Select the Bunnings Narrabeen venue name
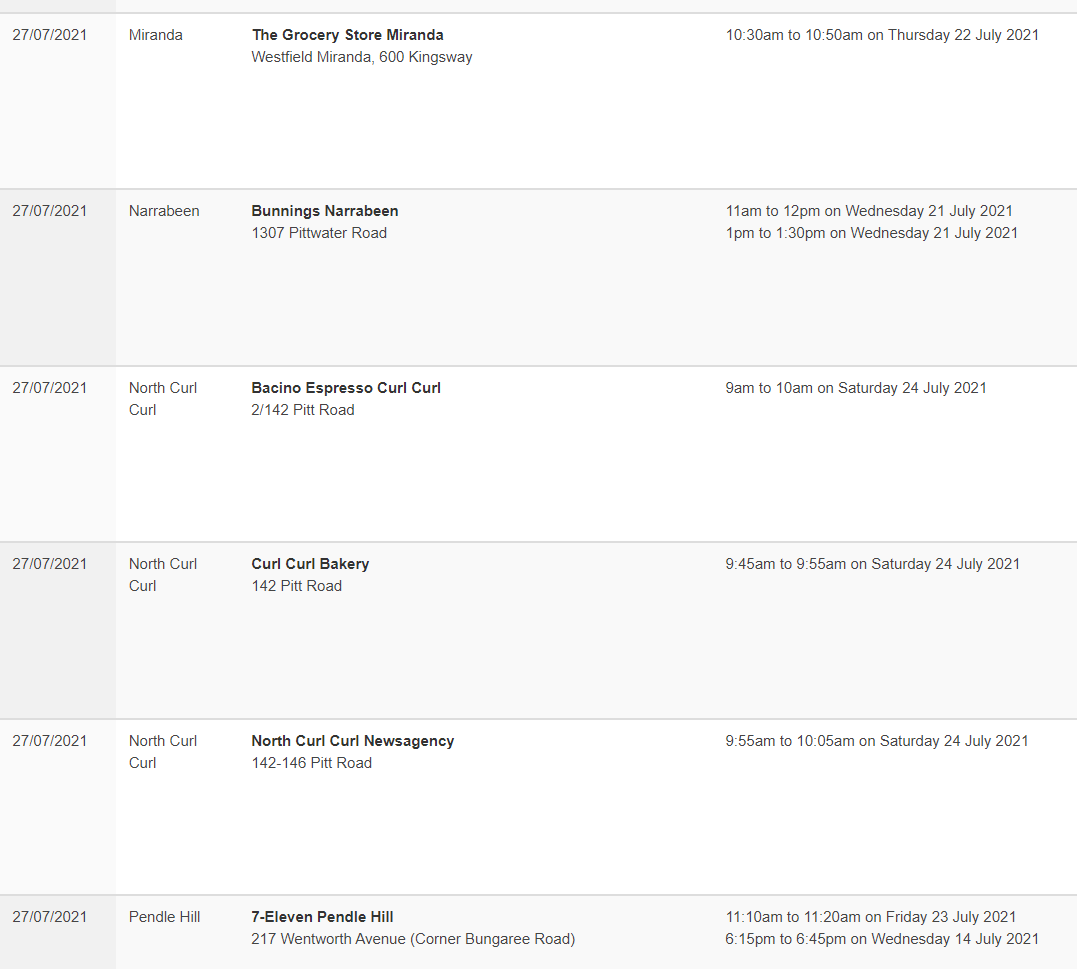This screenshot has height=969, width=1077. pos(325,211)
